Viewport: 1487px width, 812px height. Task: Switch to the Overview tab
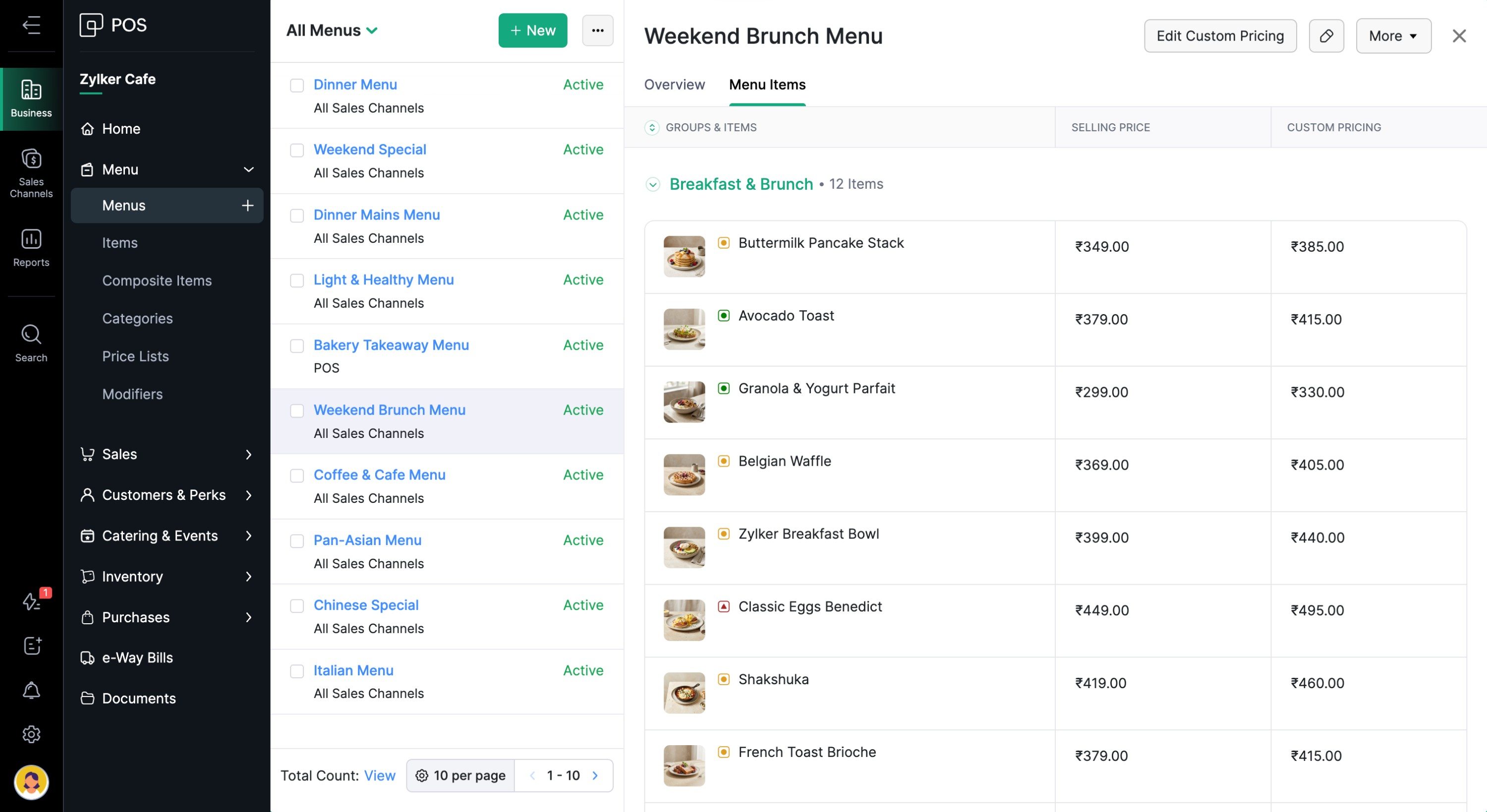click(674, 85)
